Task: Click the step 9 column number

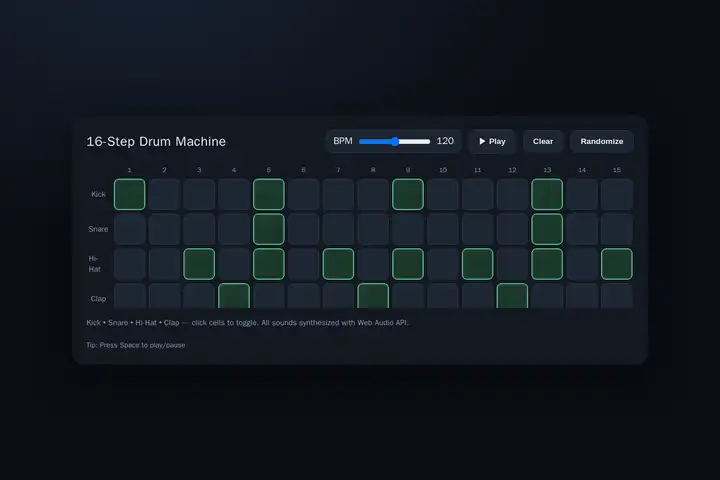Action: tap(408, 170)
